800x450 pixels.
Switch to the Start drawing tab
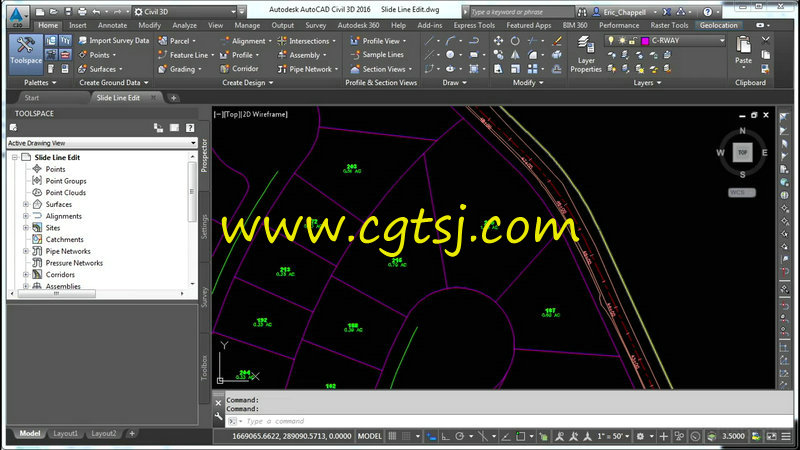(x=32, y=97)
